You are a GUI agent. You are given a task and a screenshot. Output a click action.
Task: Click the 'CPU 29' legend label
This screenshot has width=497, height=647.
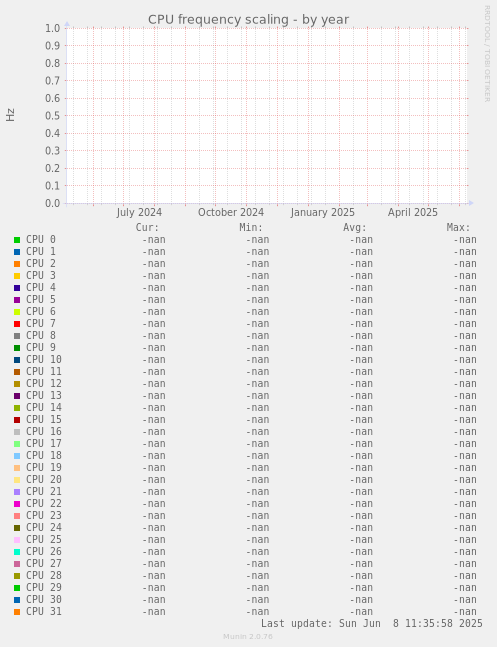coord(44,587)
